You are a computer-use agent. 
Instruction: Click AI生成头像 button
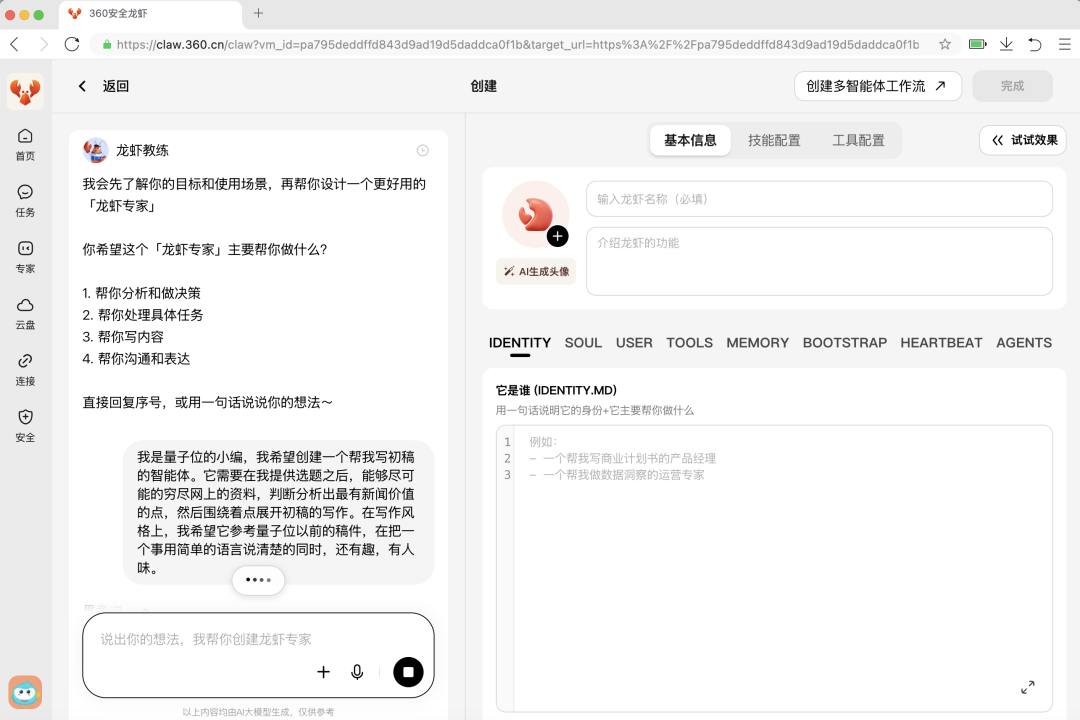click(536, 271)
